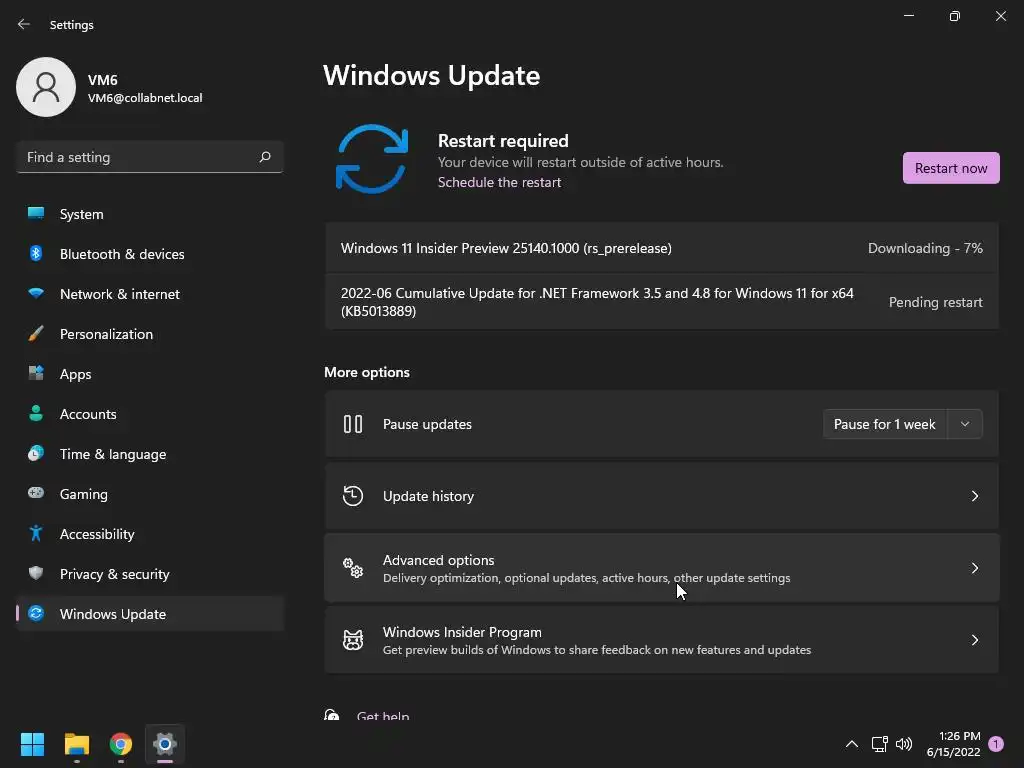The width and height of the screenshot is (1024, 768).
Task: Open Privacy & security settings
Action: coord(150,574)
